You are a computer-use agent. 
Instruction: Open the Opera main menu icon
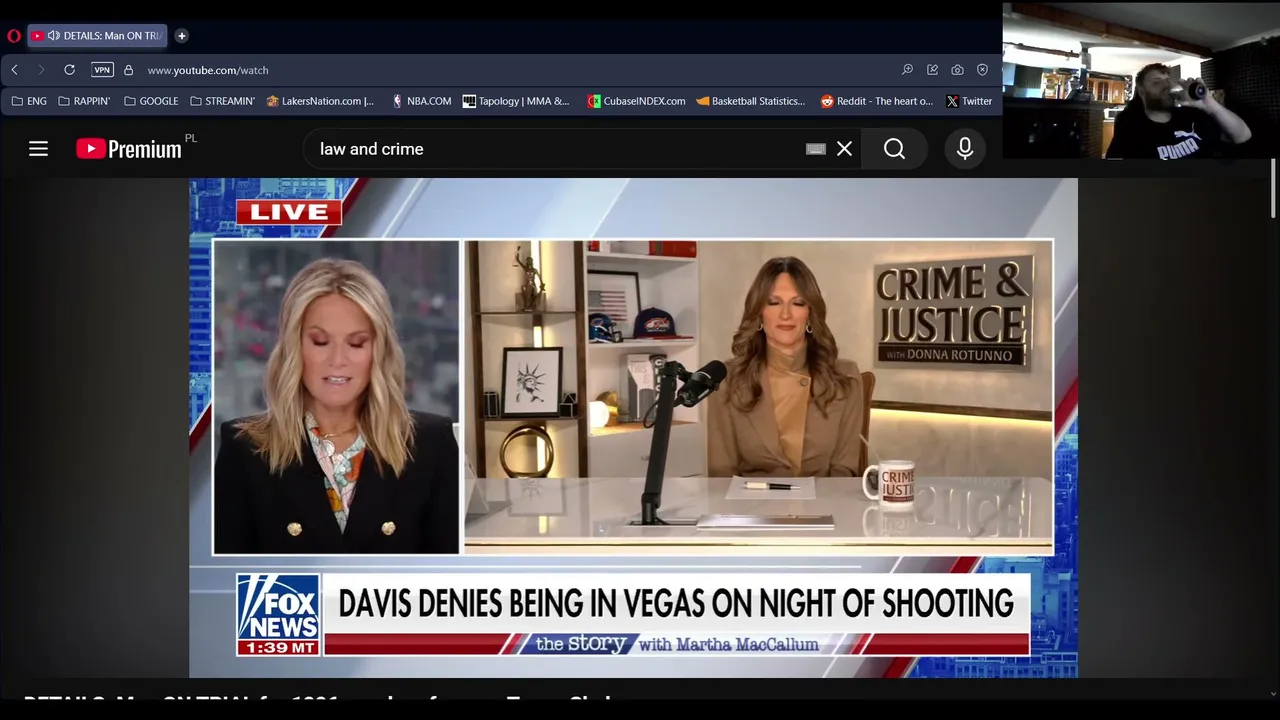[14, 36]
